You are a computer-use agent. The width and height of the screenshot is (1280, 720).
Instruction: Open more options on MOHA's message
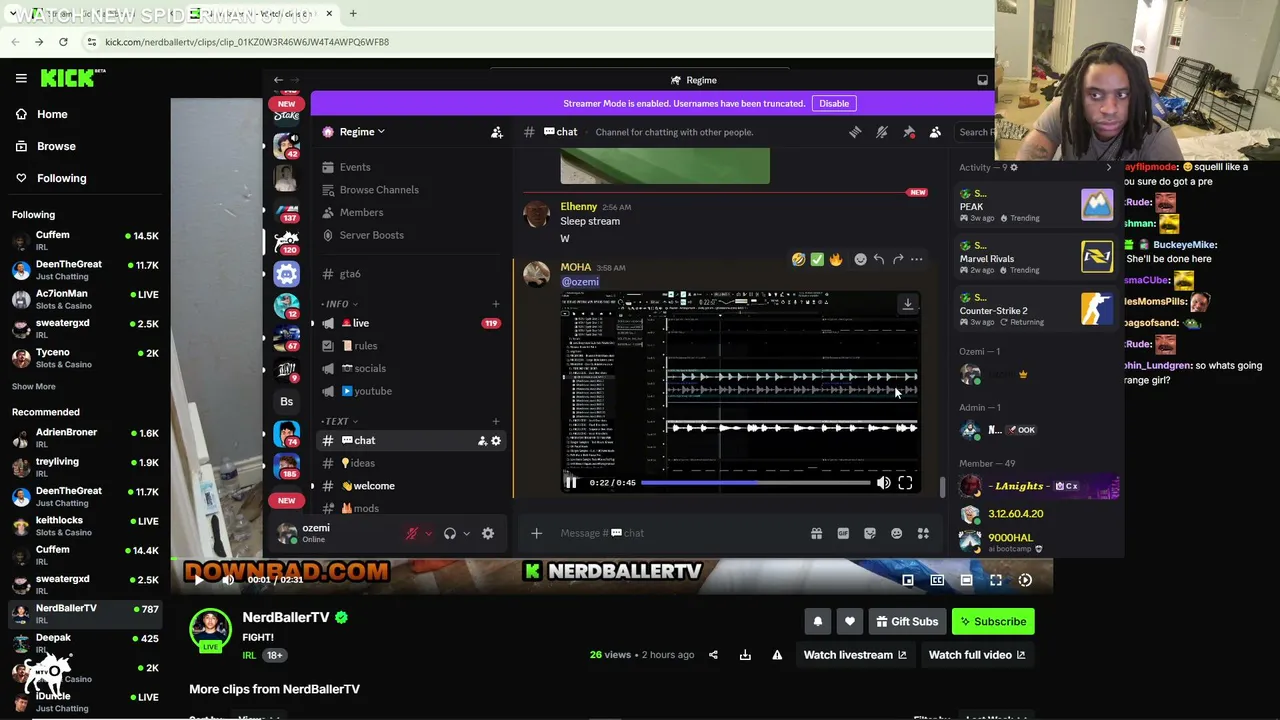point(916,260)
